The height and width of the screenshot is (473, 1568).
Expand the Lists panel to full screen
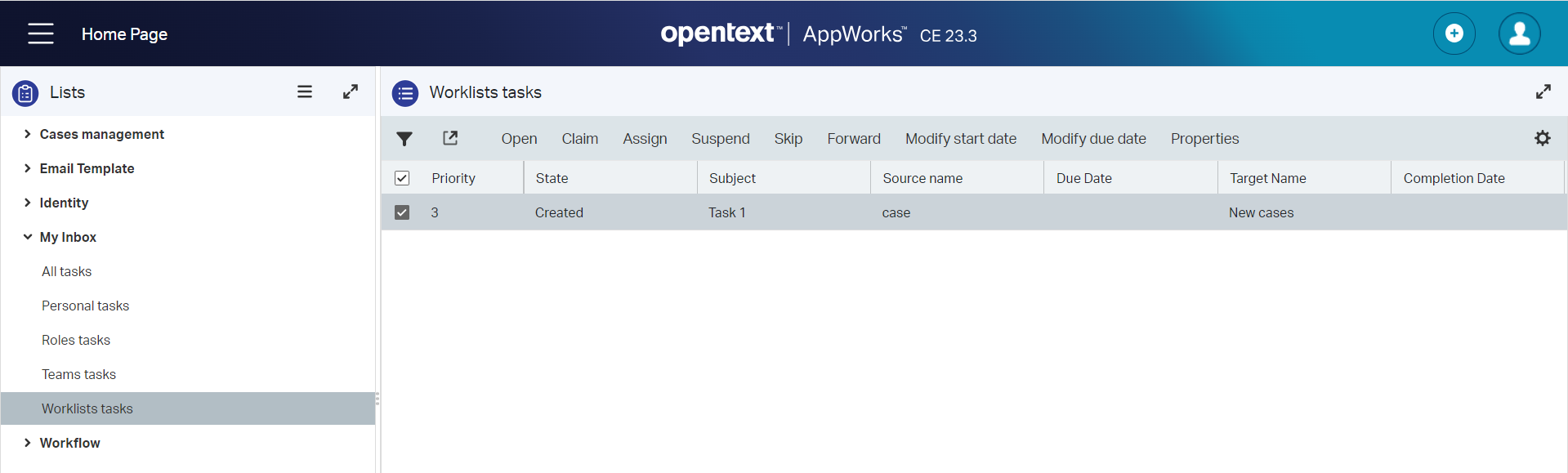pyautogui.click(x=351, y=91)
